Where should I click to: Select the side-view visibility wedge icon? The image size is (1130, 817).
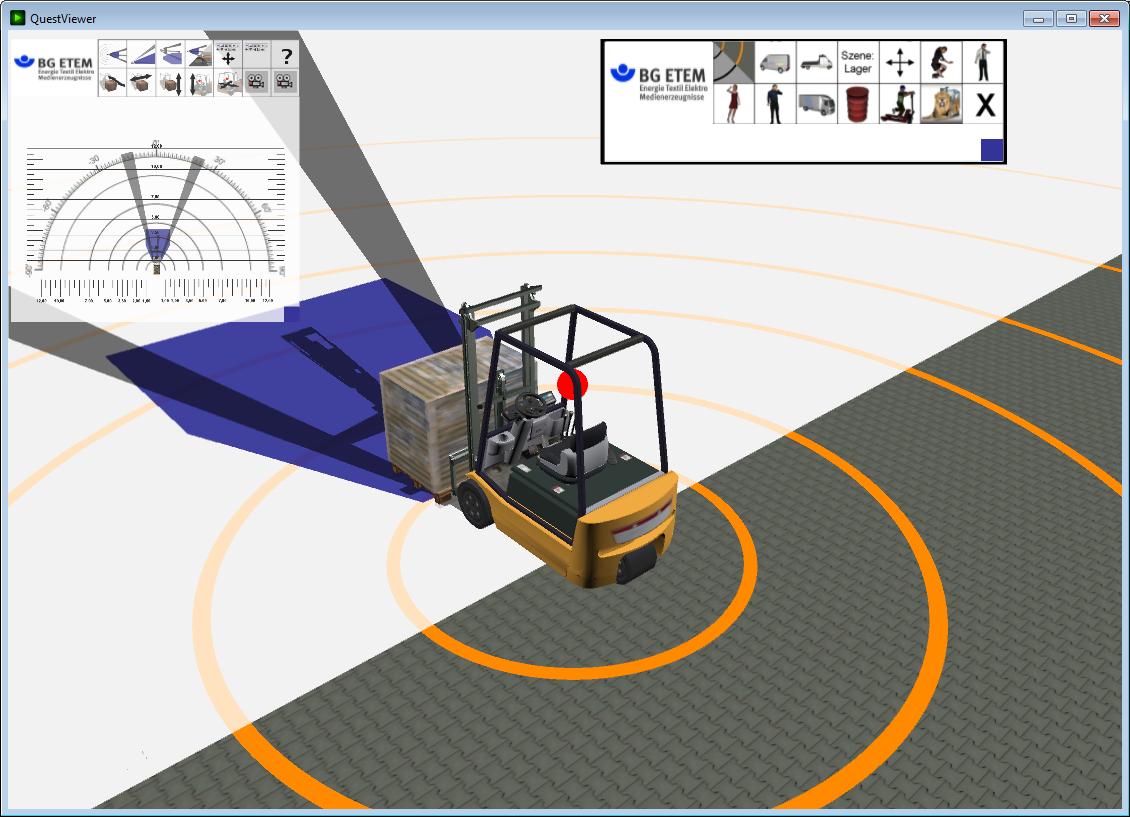[141, 54]
